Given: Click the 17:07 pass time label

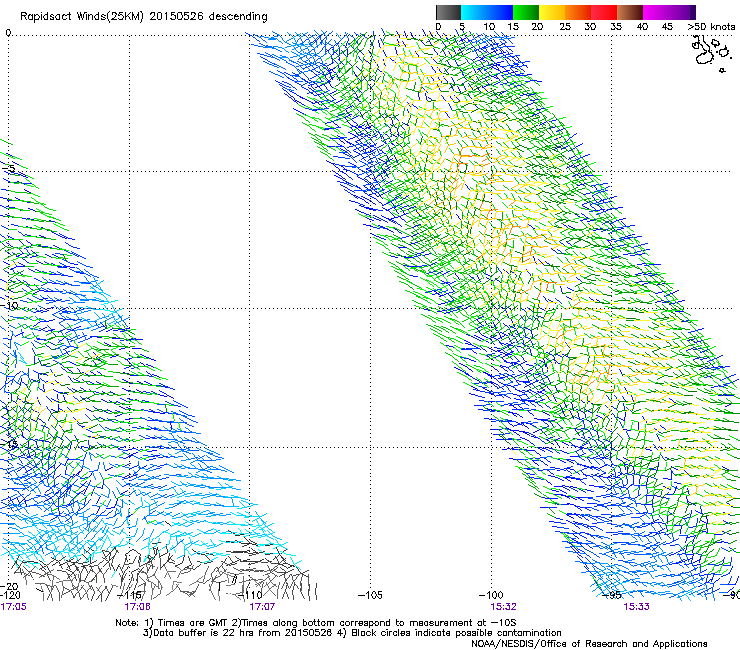Looking at the screenshot, I should tap(262, 607).
